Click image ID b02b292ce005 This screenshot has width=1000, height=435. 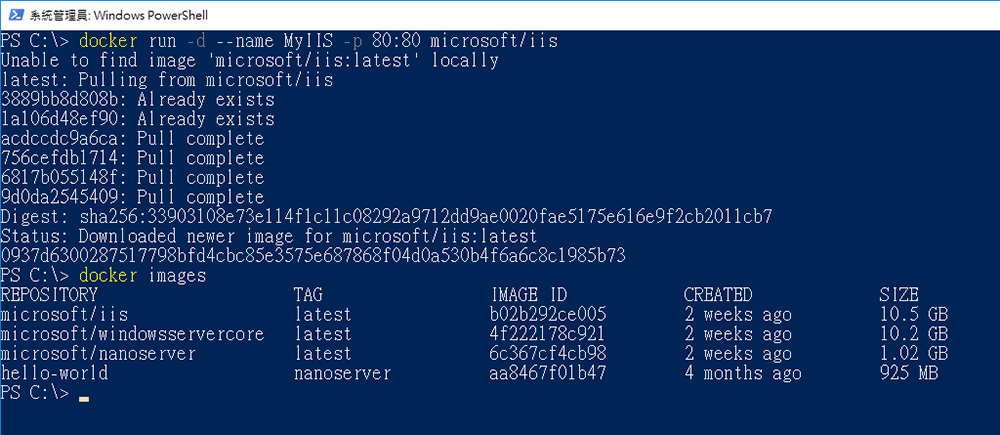pos(548,314)
